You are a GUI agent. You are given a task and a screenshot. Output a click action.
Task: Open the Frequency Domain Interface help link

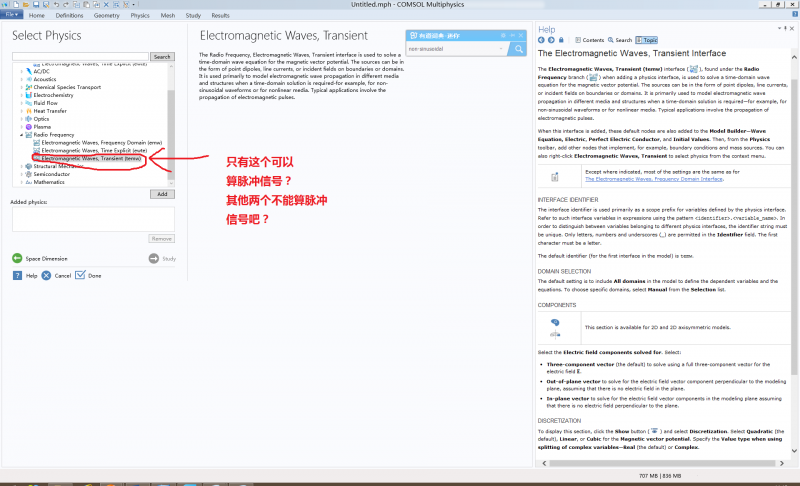coord(654,179)
